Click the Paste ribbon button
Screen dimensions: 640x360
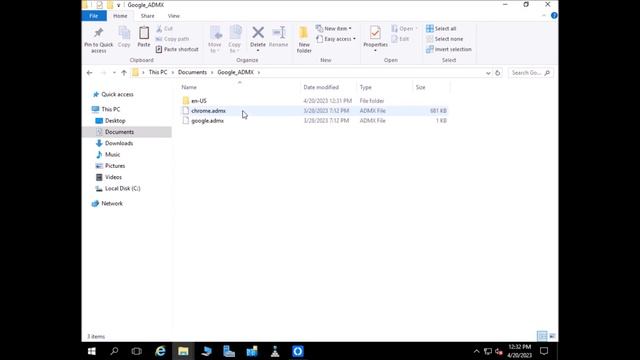144,37
